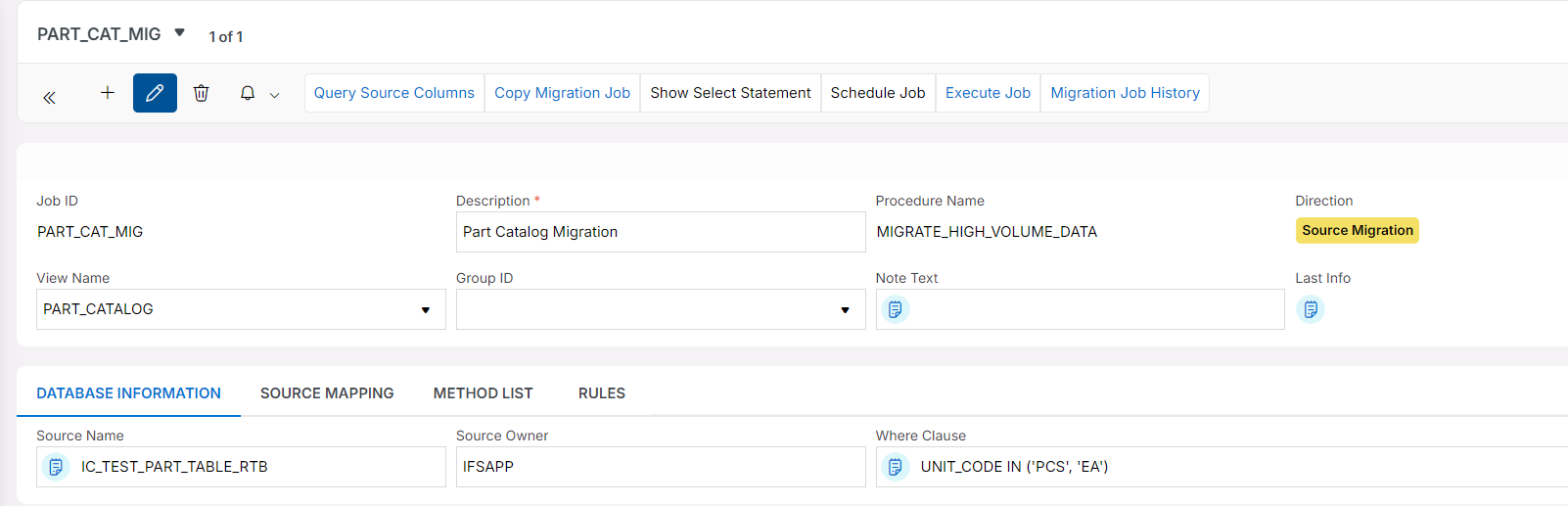The width and height of the screenshot is (1568, 506).
Task: Click PART_CAT_MIG page title
Action: coord(99,34)
